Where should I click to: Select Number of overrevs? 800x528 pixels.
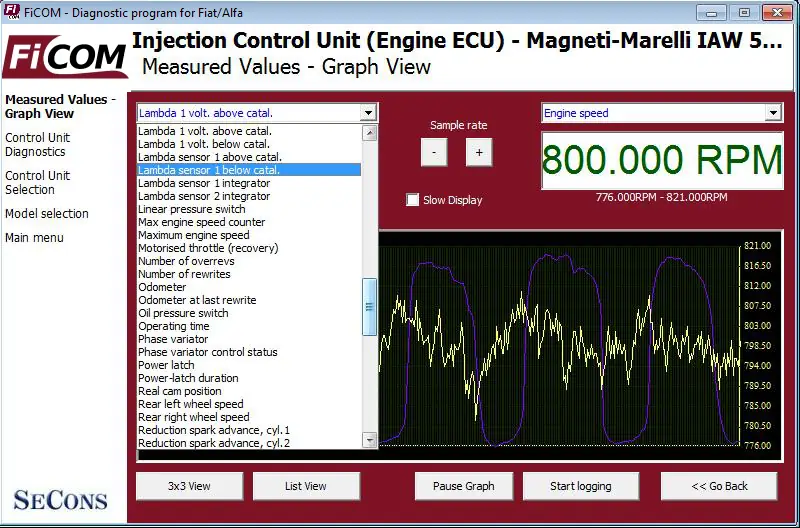pyautogui.click(x=249, y=261)
